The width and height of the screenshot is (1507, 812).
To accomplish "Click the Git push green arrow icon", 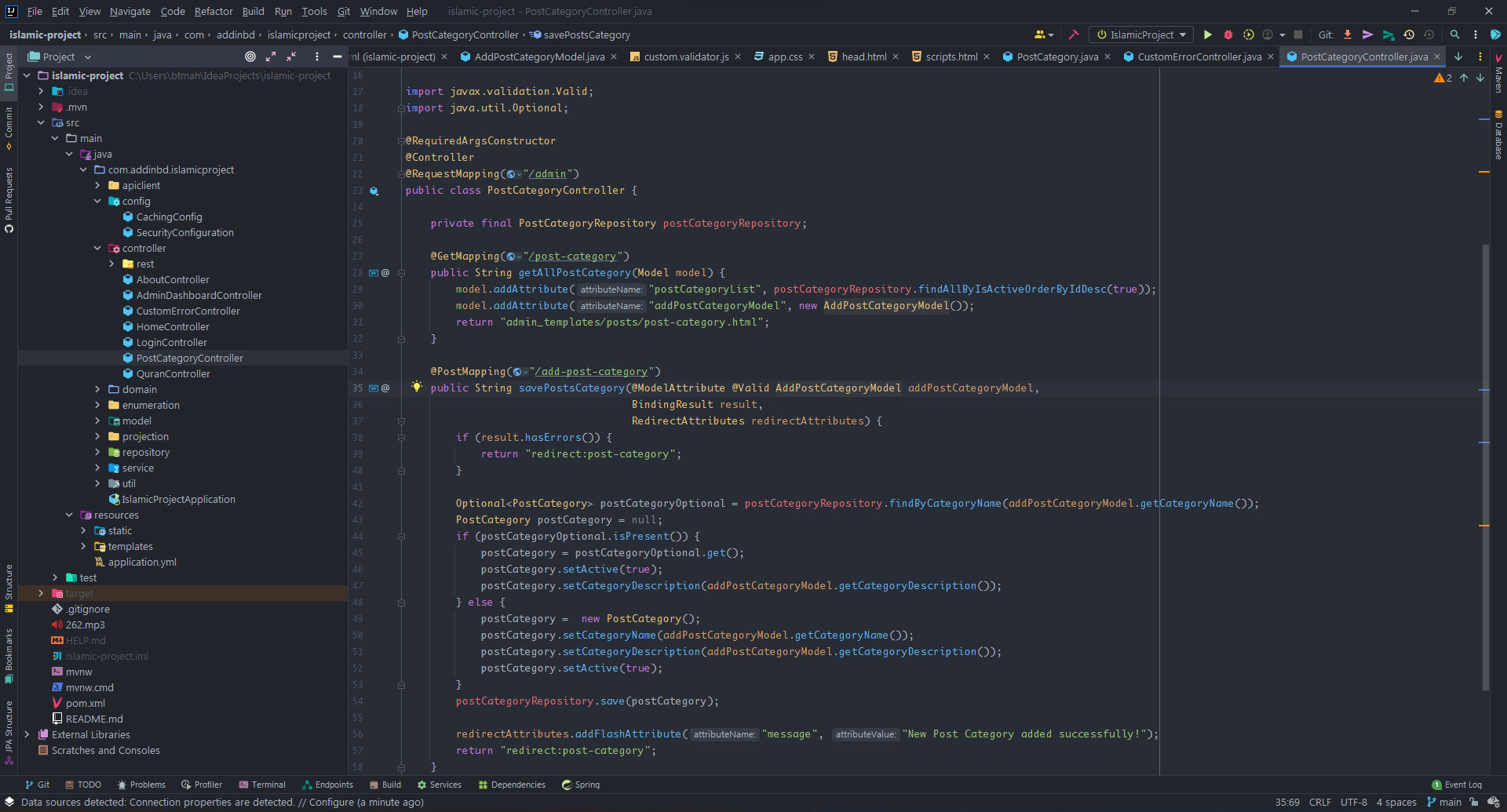I will pos(1388,35).
